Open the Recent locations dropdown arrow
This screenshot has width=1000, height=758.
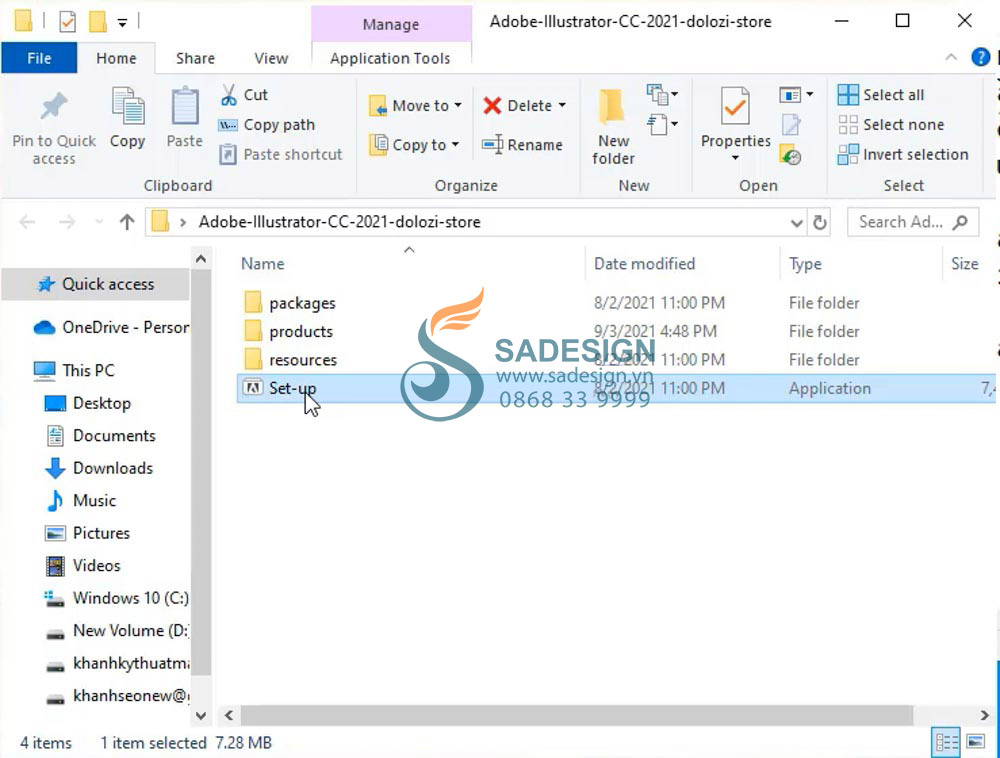tap(99, 222)
